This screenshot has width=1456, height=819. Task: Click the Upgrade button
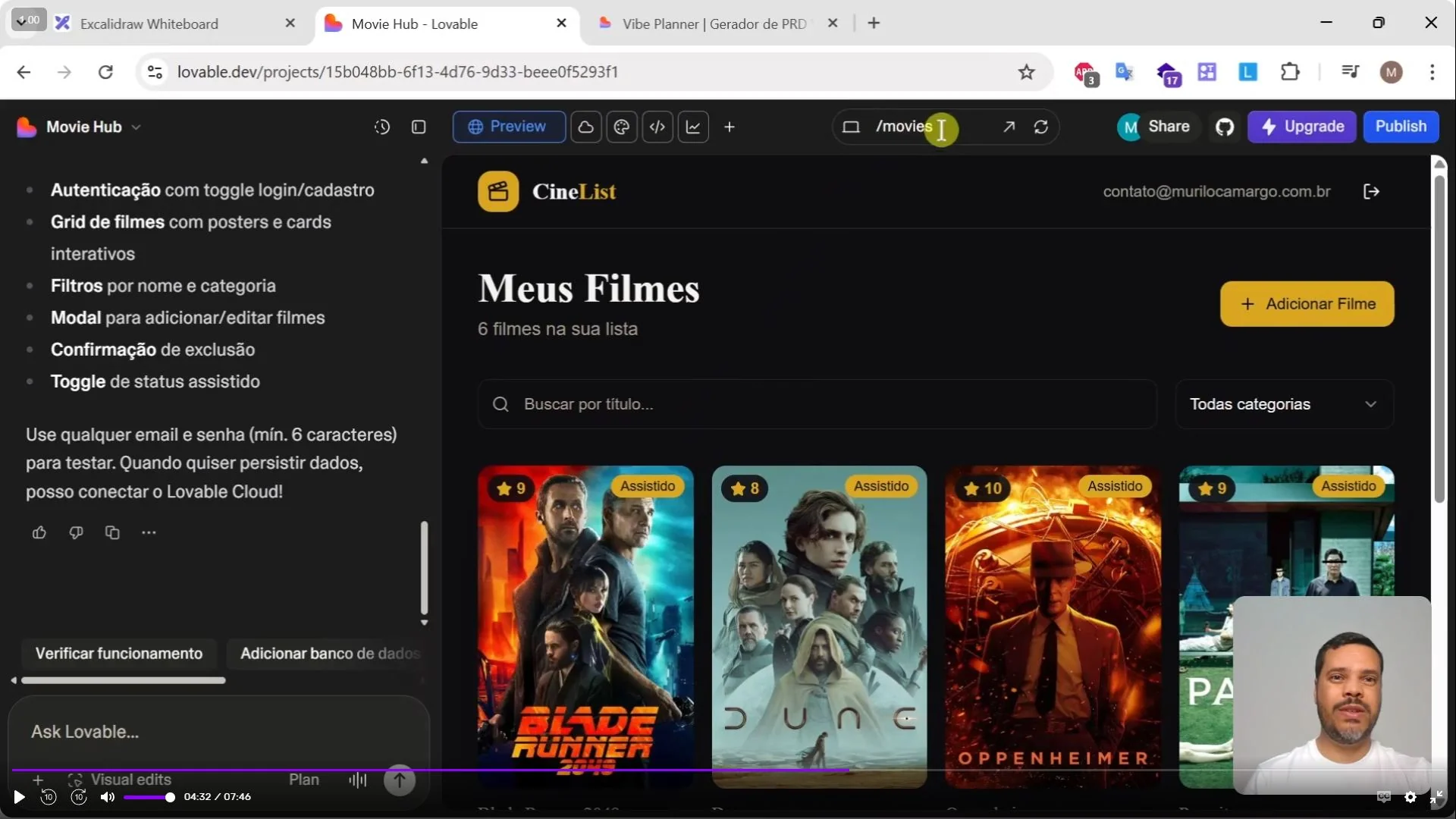click(x=1302, y=127)
